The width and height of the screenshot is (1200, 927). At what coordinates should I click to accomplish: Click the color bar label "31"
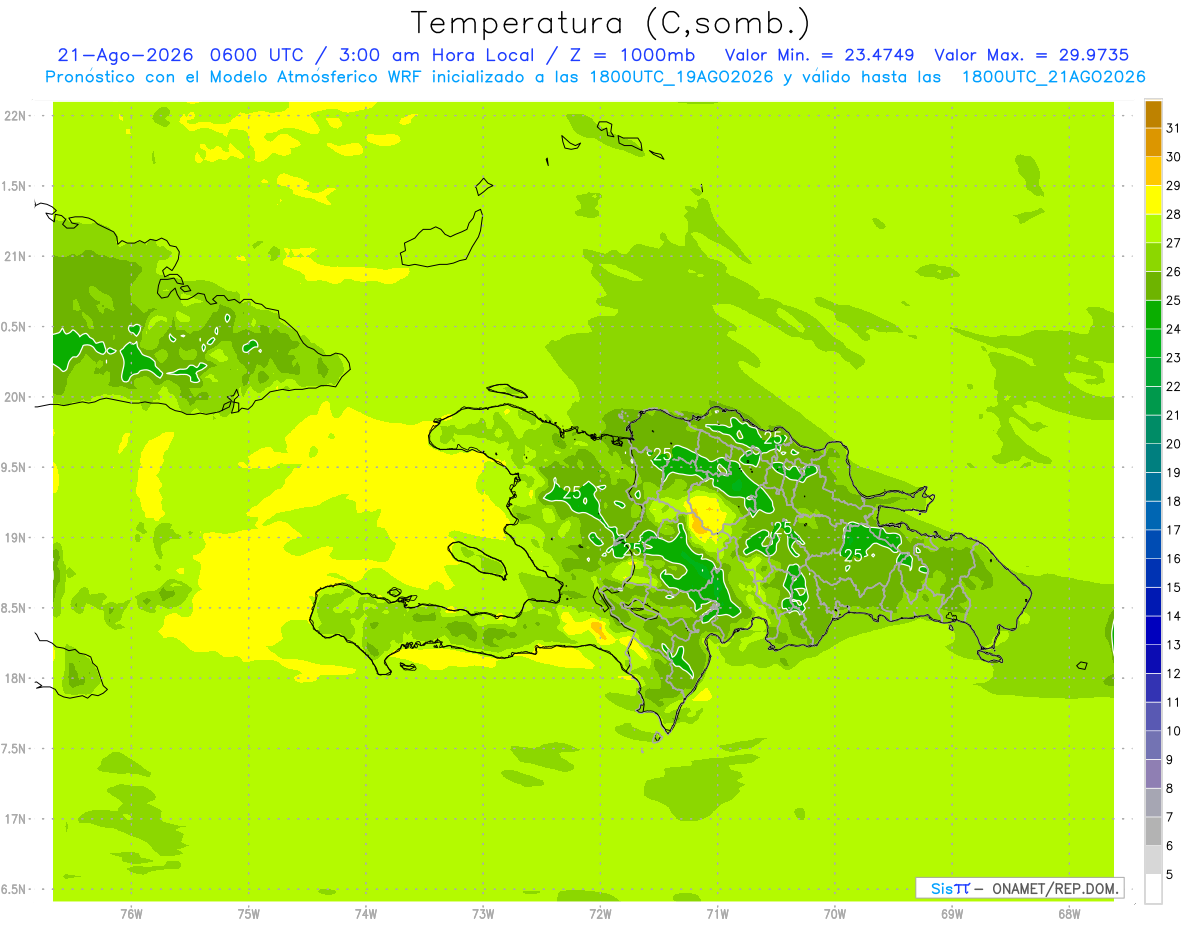[1174, 128]
